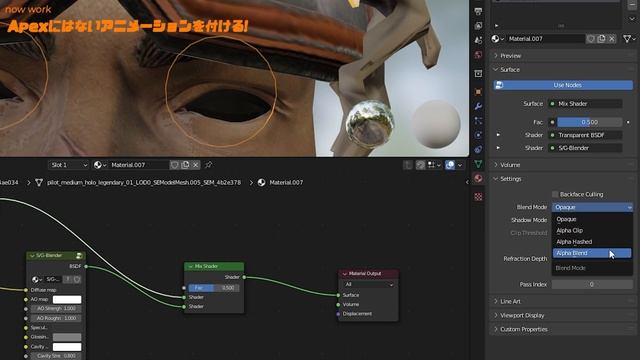Open the Material properties tab icon
The height and width of the screenshot is (360, 640).
pos(478,178)
